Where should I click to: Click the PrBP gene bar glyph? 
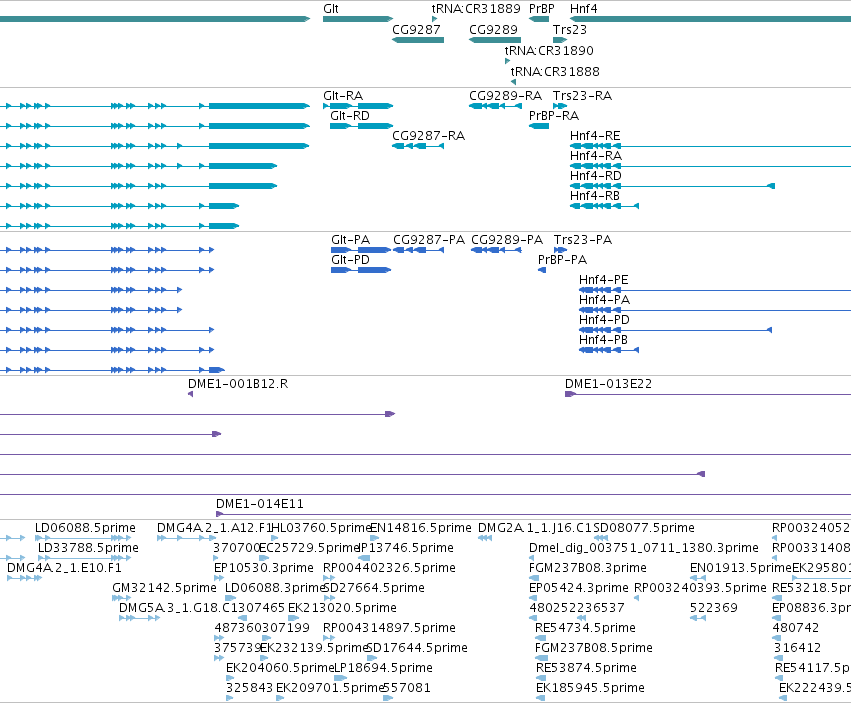(x=539, y=19)
